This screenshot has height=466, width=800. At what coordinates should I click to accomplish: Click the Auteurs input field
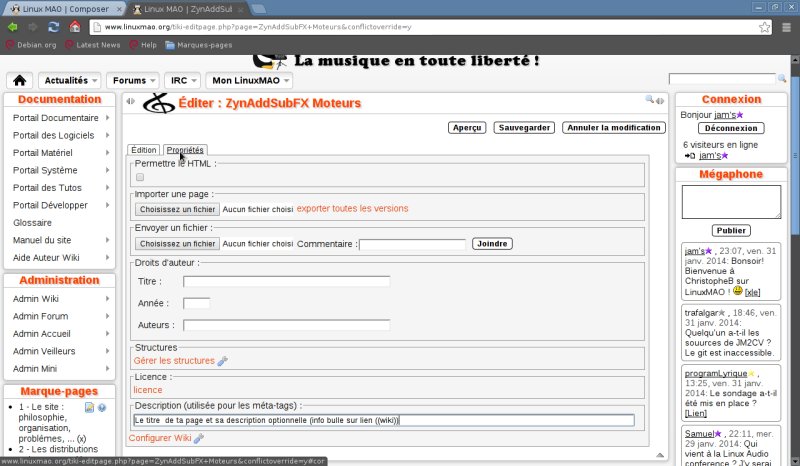pyautogui.click(x=286, y=325)
